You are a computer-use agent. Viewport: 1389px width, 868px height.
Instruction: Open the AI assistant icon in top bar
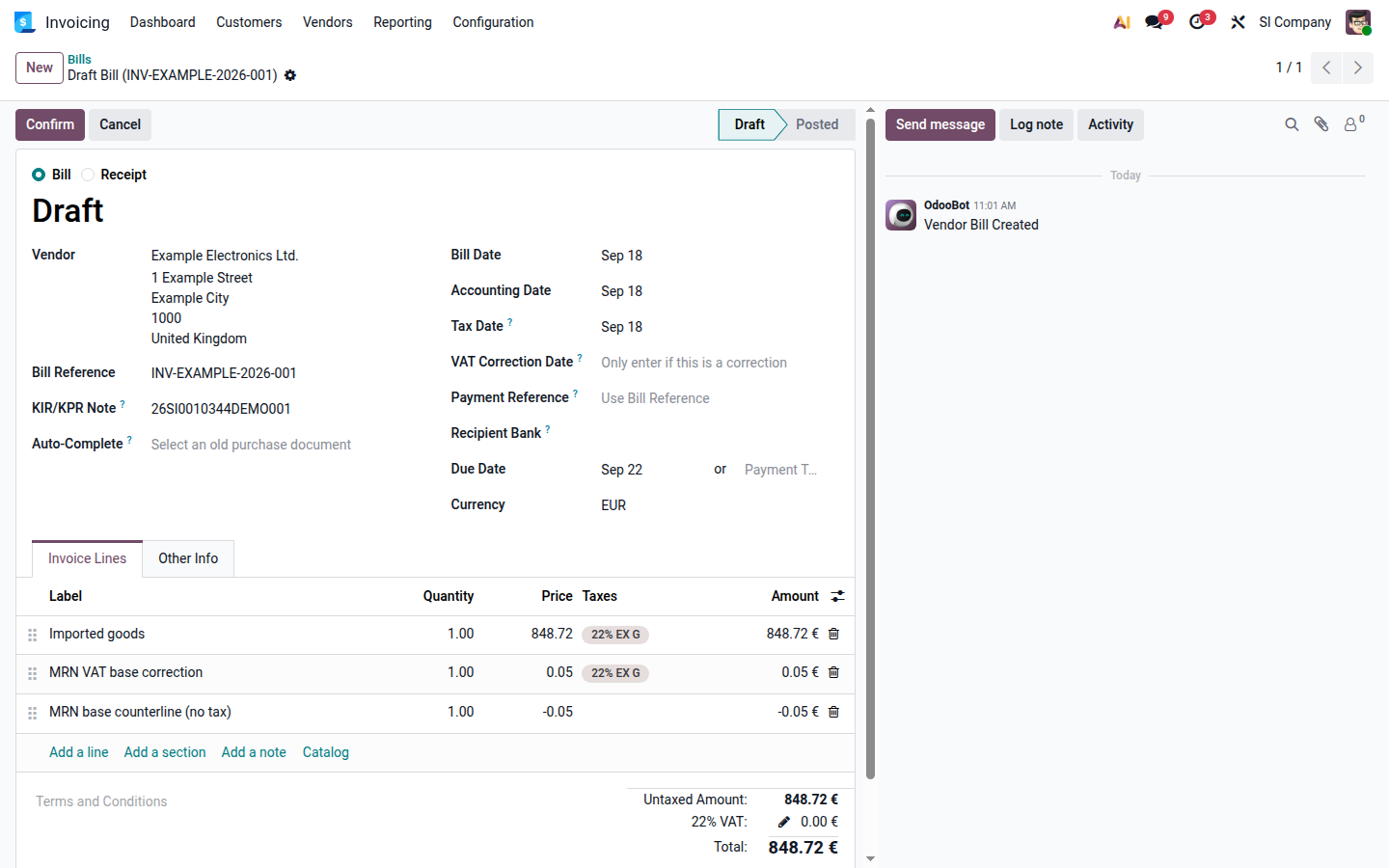point(1122,22)
